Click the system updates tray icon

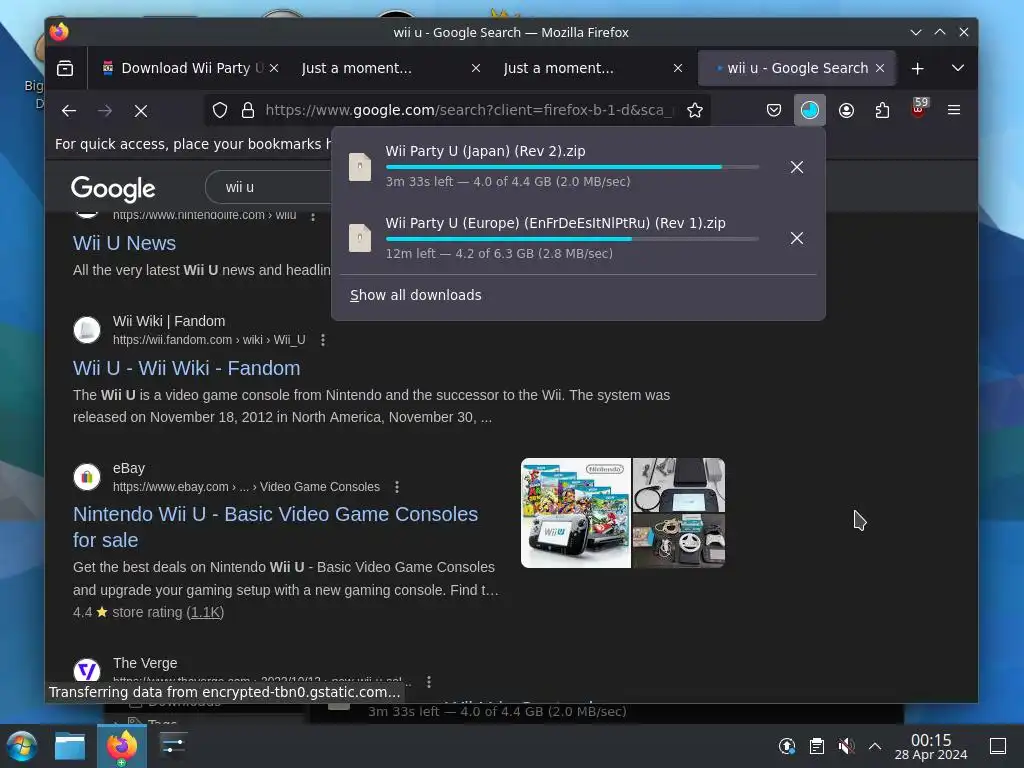click(787, 746)
